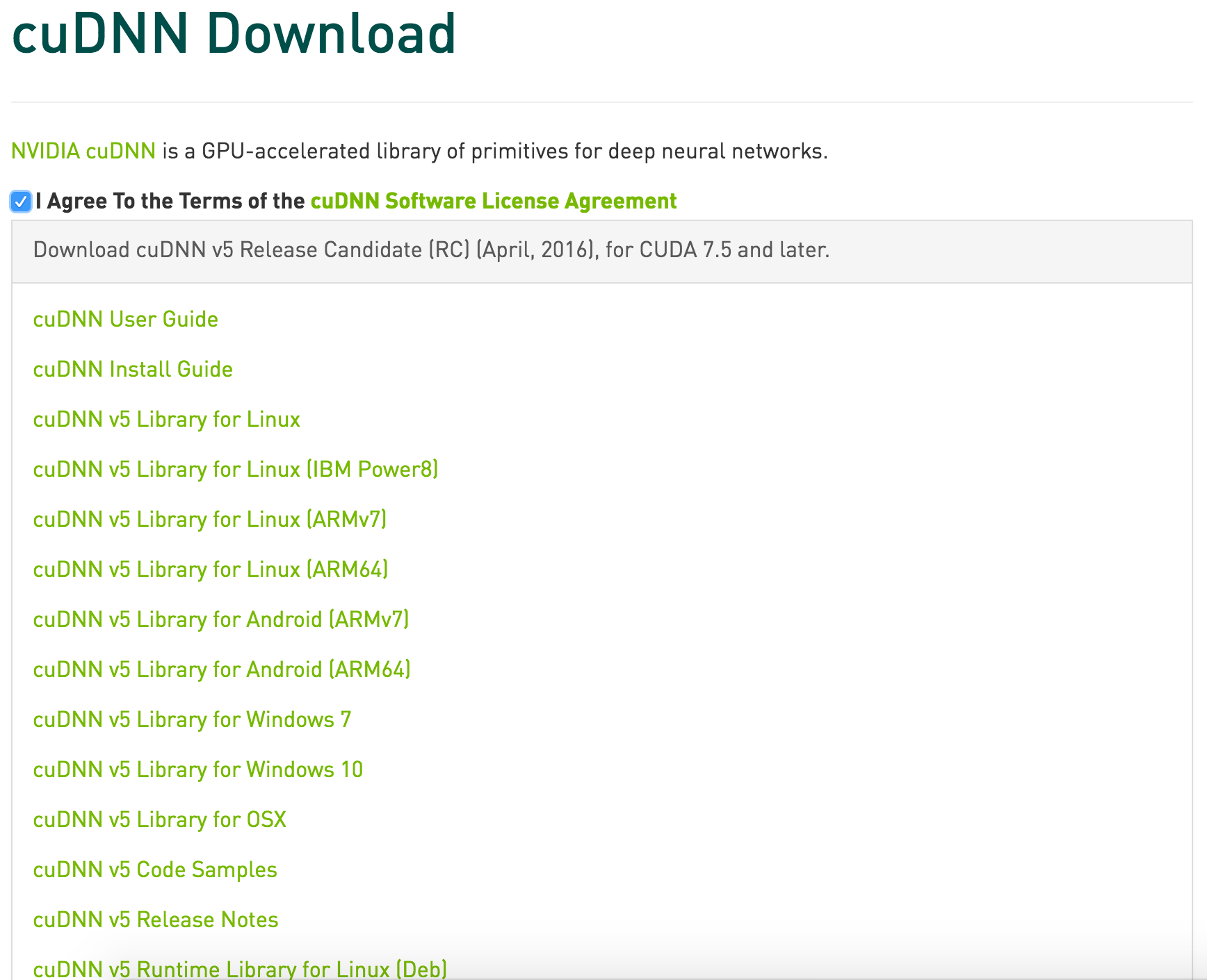The image size is (1207, 980).
Task: Download cuDNN v5 Runtime Library for Linux Deb
Action: [239, 968]
